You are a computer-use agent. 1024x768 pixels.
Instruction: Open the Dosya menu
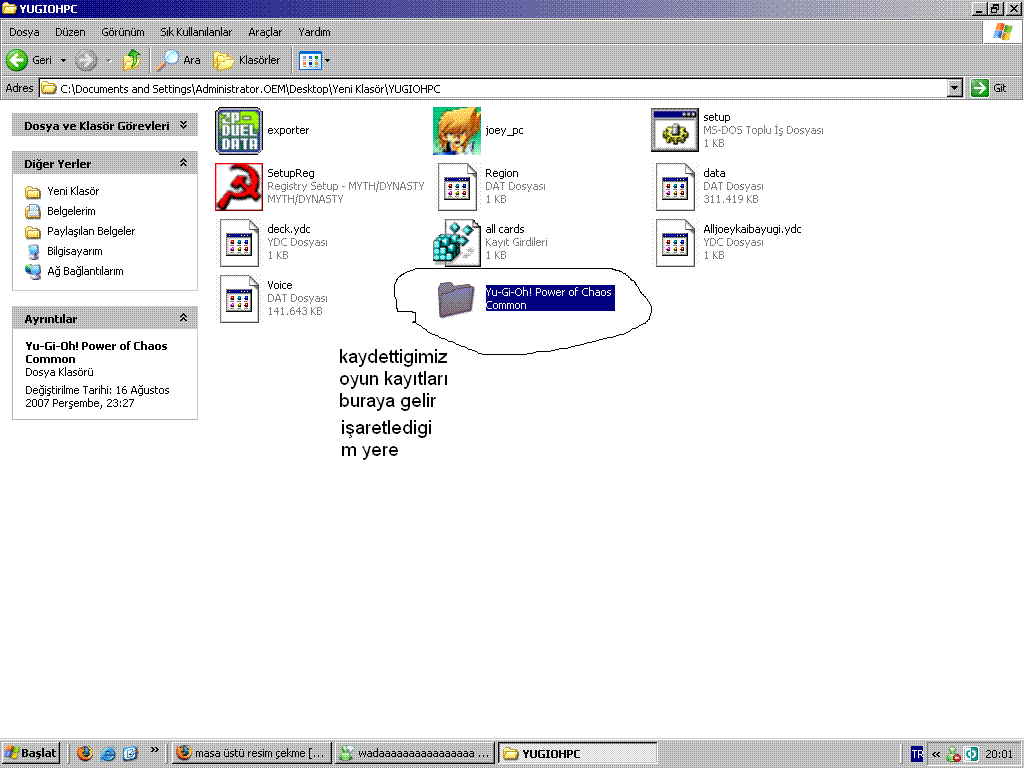pos(24,32)
